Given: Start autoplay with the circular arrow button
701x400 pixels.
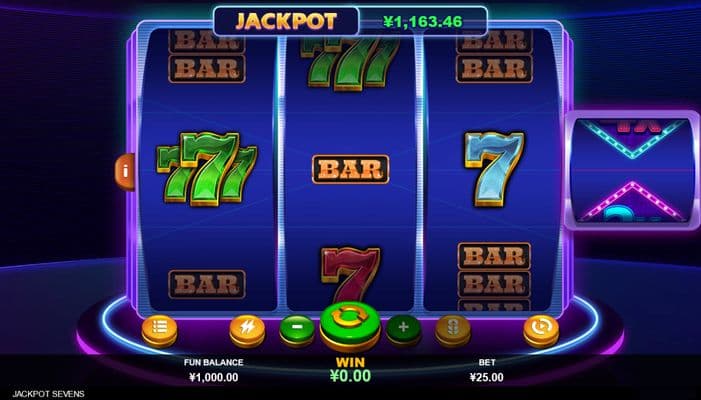Looking at the screenshot, I should 541,331.
